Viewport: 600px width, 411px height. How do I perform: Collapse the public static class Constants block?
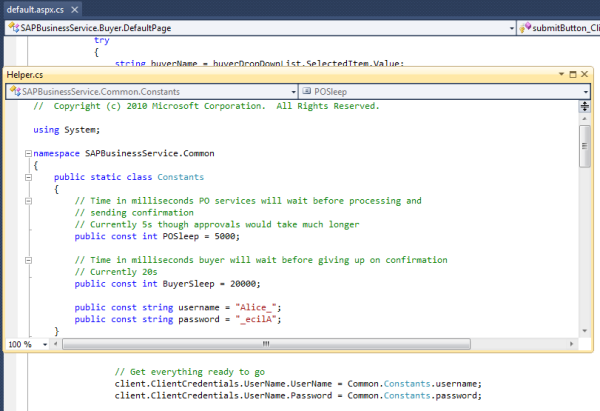click(x=28, y=177)
